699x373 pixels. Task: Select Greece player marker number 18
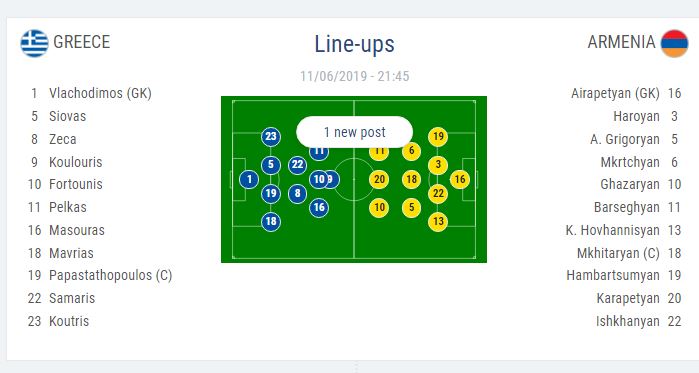coord(271,221)
